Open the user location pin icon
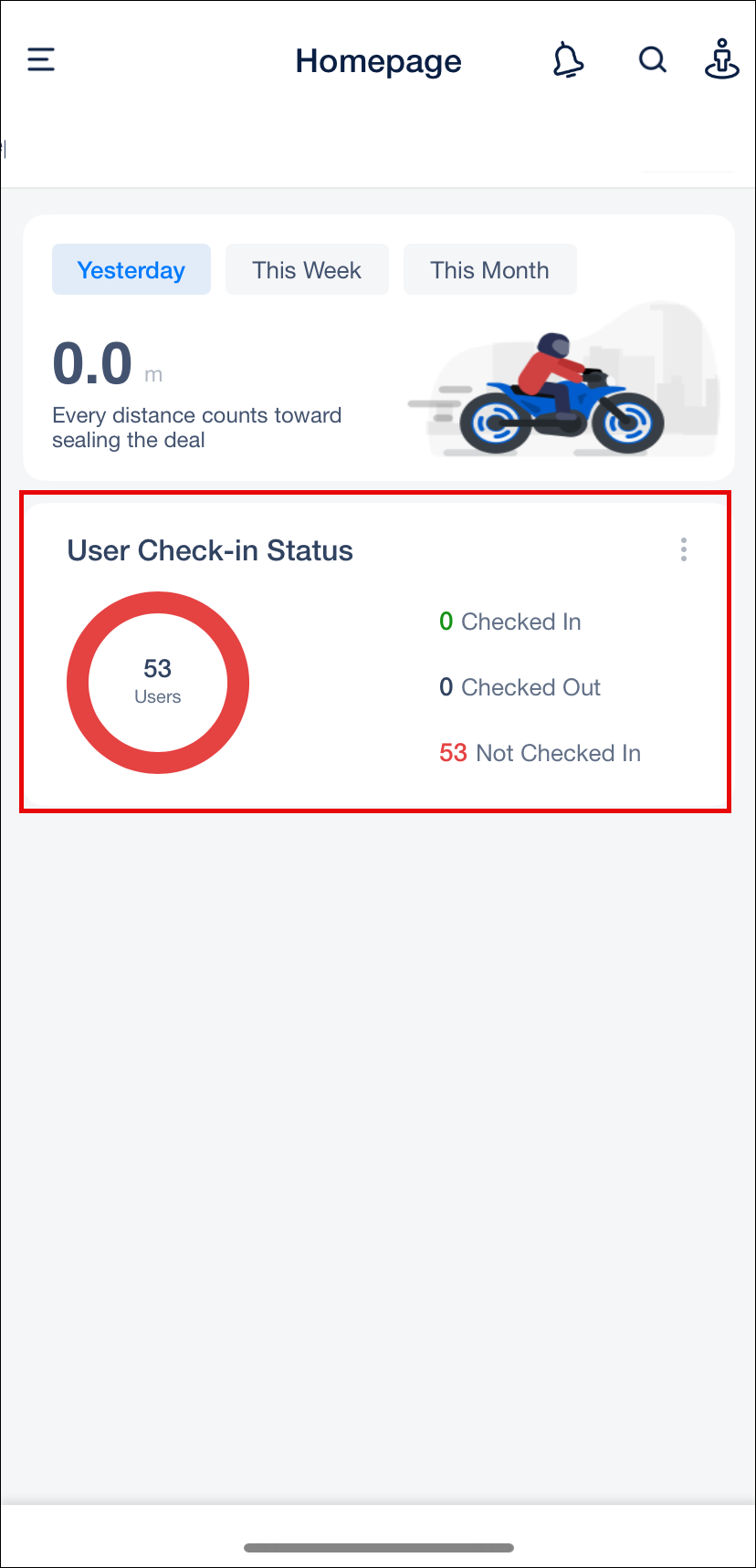The width and height of the screenshot is (756, 1568). (721, 59)
